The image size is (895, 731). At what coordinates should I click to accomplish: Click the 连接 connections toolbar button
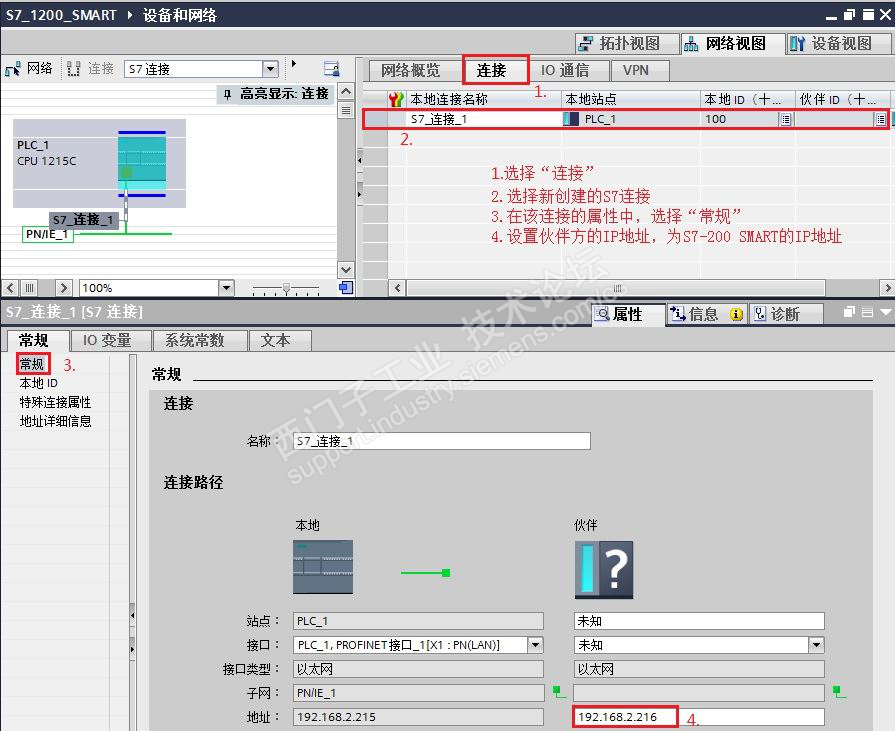coord(91,68)
